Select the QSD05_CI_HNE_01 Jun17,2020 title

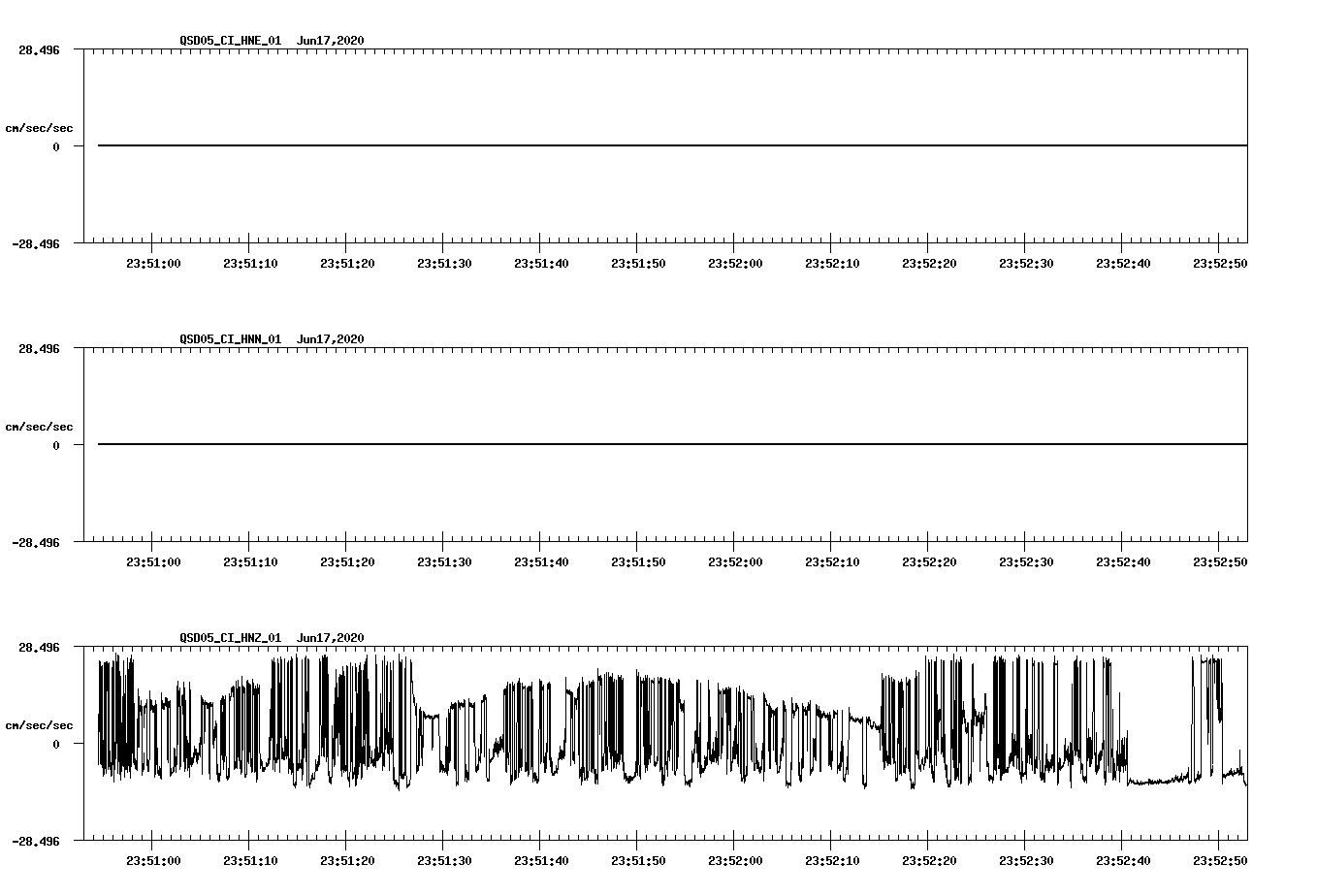click(273, 41)
